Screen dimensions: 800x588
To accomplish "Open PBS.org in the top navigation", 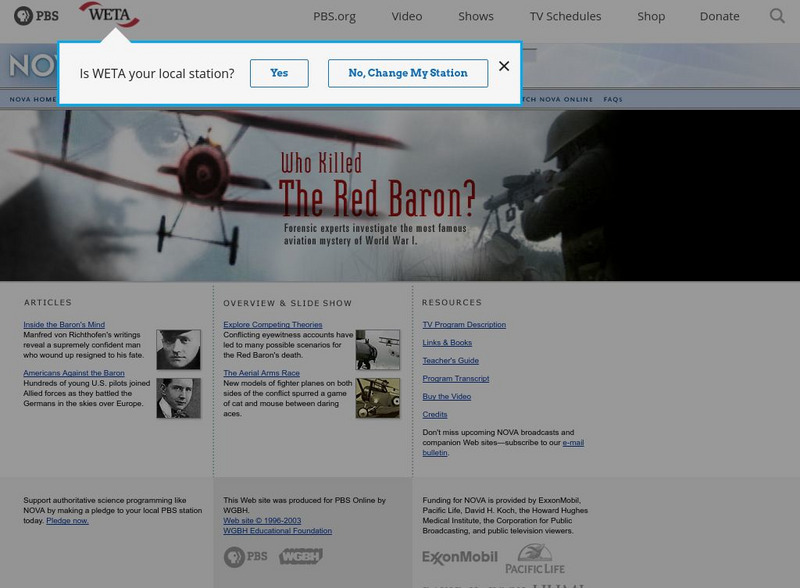I will (334, 16).
